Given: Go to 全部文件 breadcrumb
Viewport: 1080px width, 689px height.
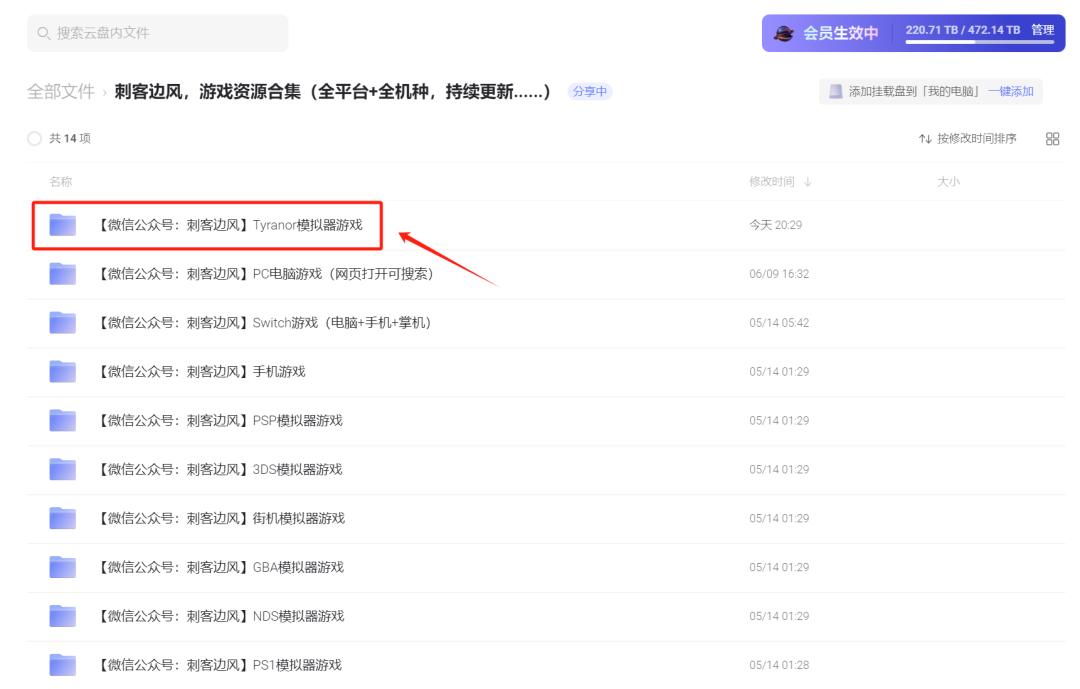Looking at the screenshot, I should click(60, 92).
